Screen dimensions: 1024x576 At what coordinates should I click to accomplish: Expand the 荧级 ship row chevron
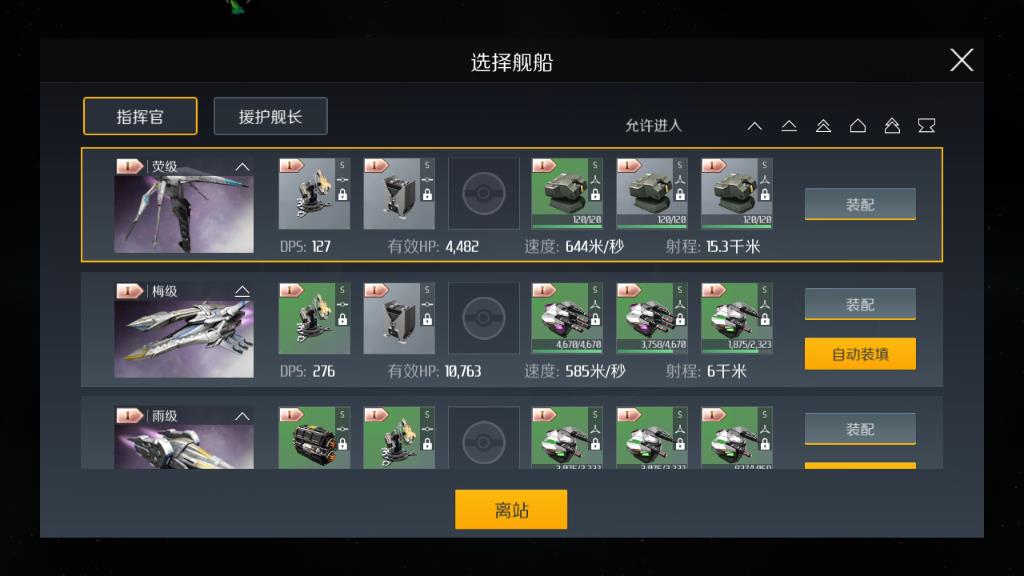(x=242, y=167)
